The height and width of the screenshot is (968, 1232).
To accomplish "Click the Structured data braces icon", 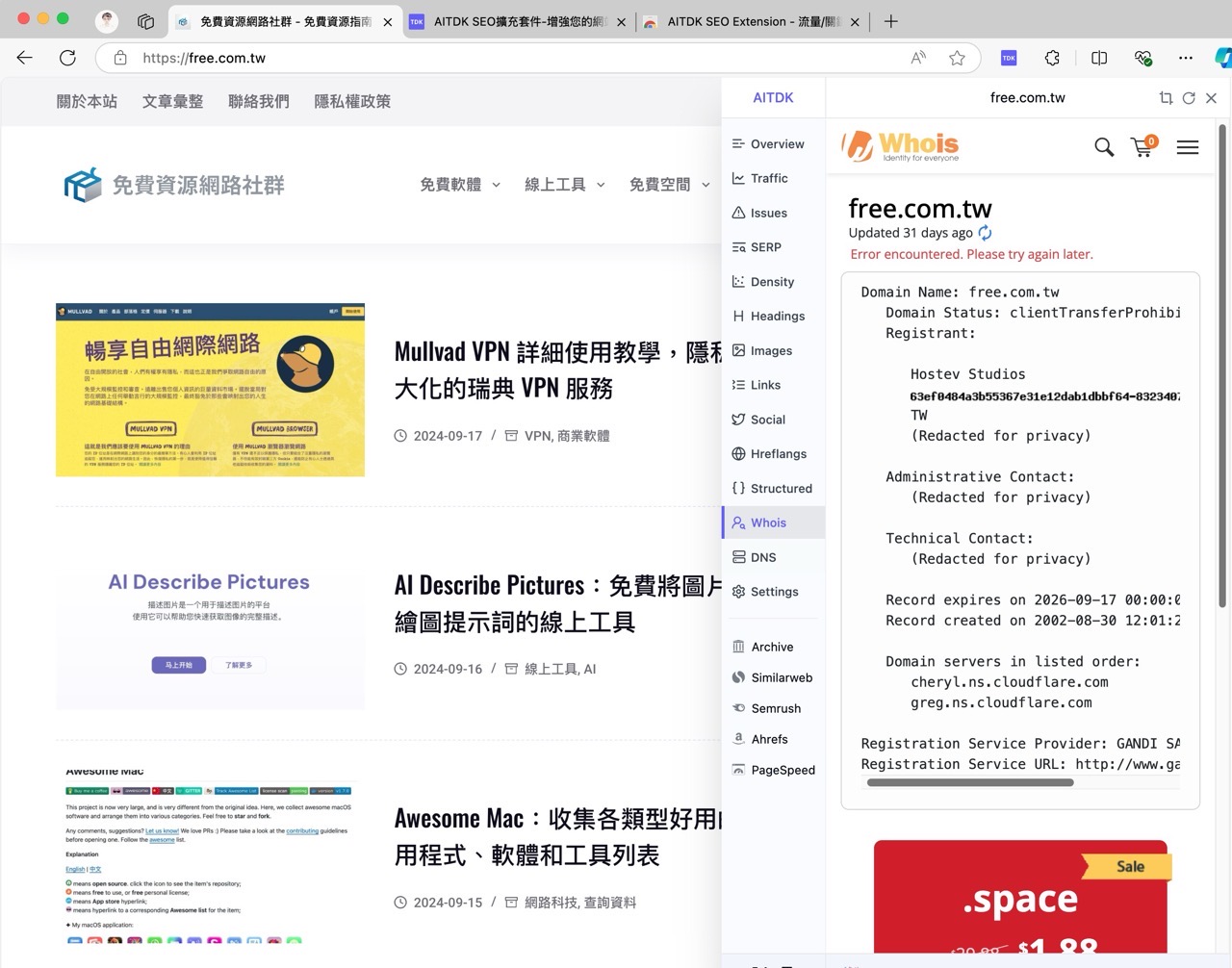I will (x=738, y=489).
